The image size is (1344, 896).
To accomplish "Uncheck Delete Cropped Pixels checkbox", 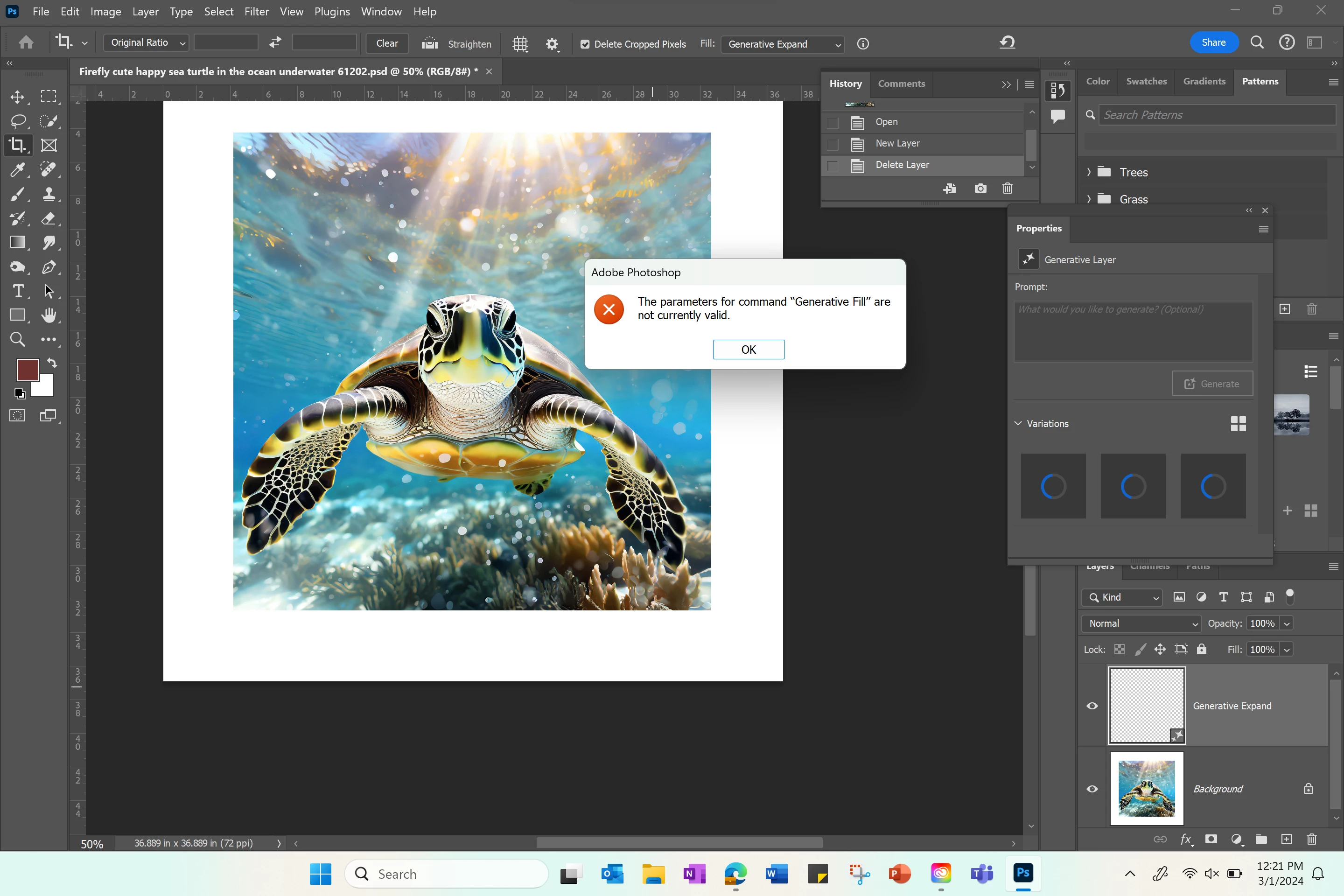I will coord(585,44).
